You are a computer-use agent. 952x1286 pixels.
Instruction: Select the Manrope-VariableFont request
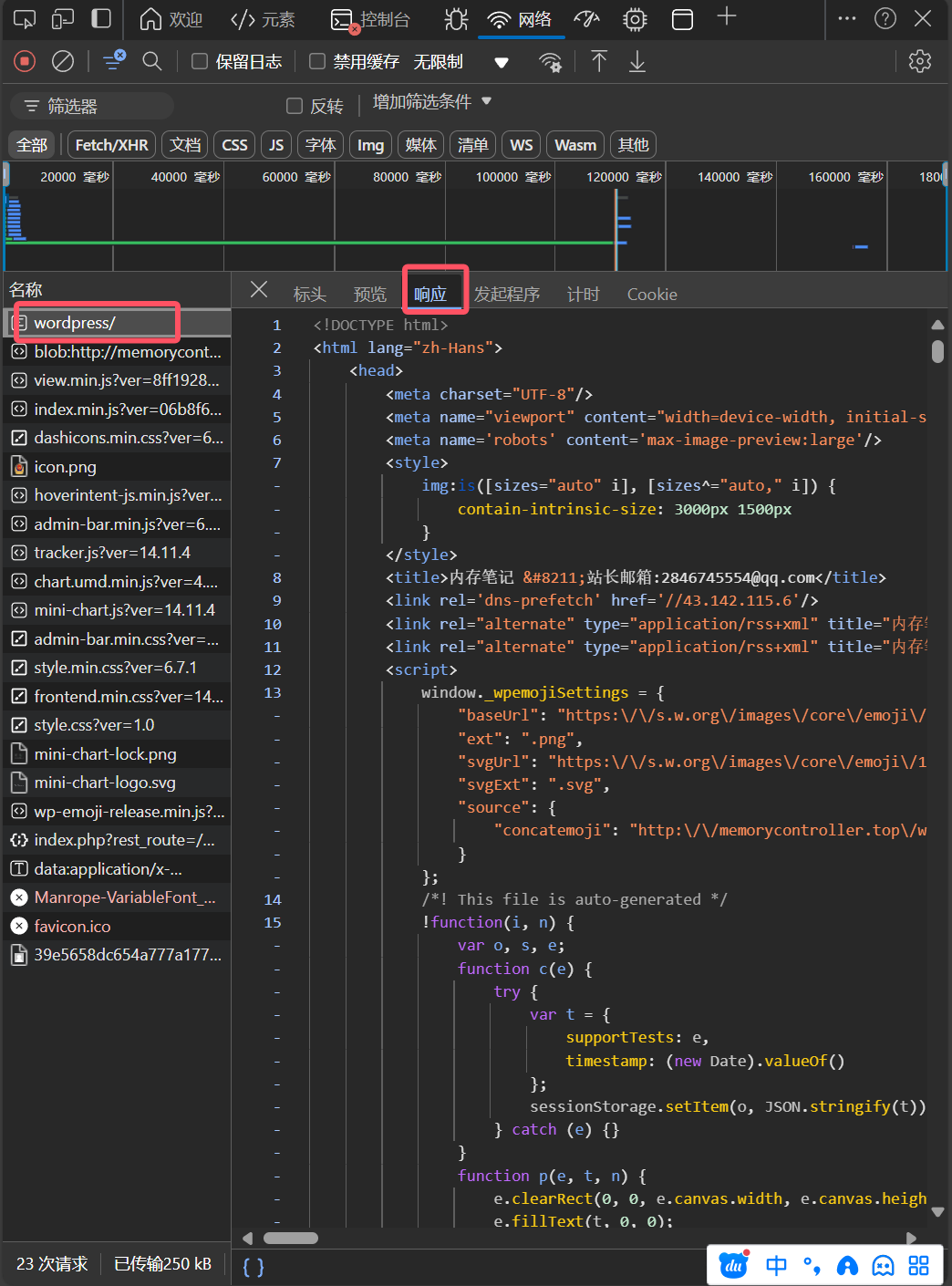[x=117, y=897]
